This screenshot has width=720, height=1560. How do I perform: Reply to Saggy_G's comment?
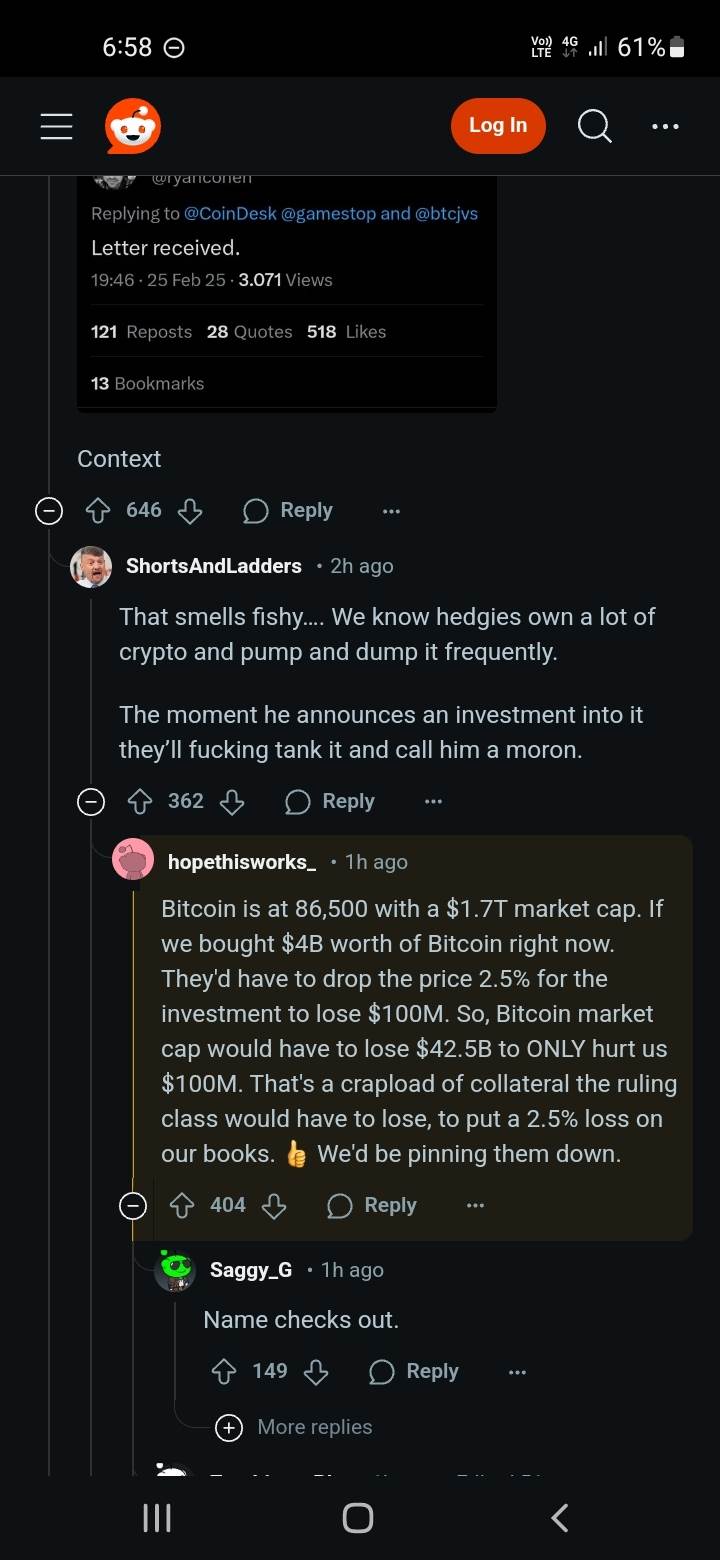414,1372
